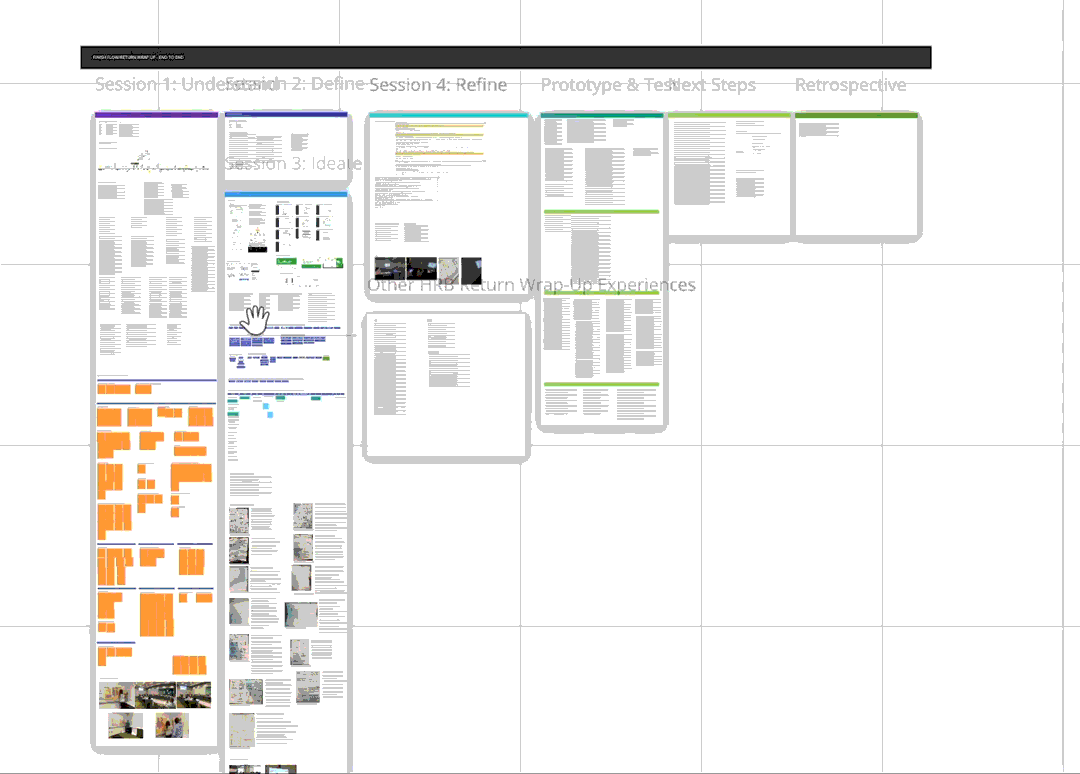Open the Next Steps frame with light-green header

click(729, 176)
